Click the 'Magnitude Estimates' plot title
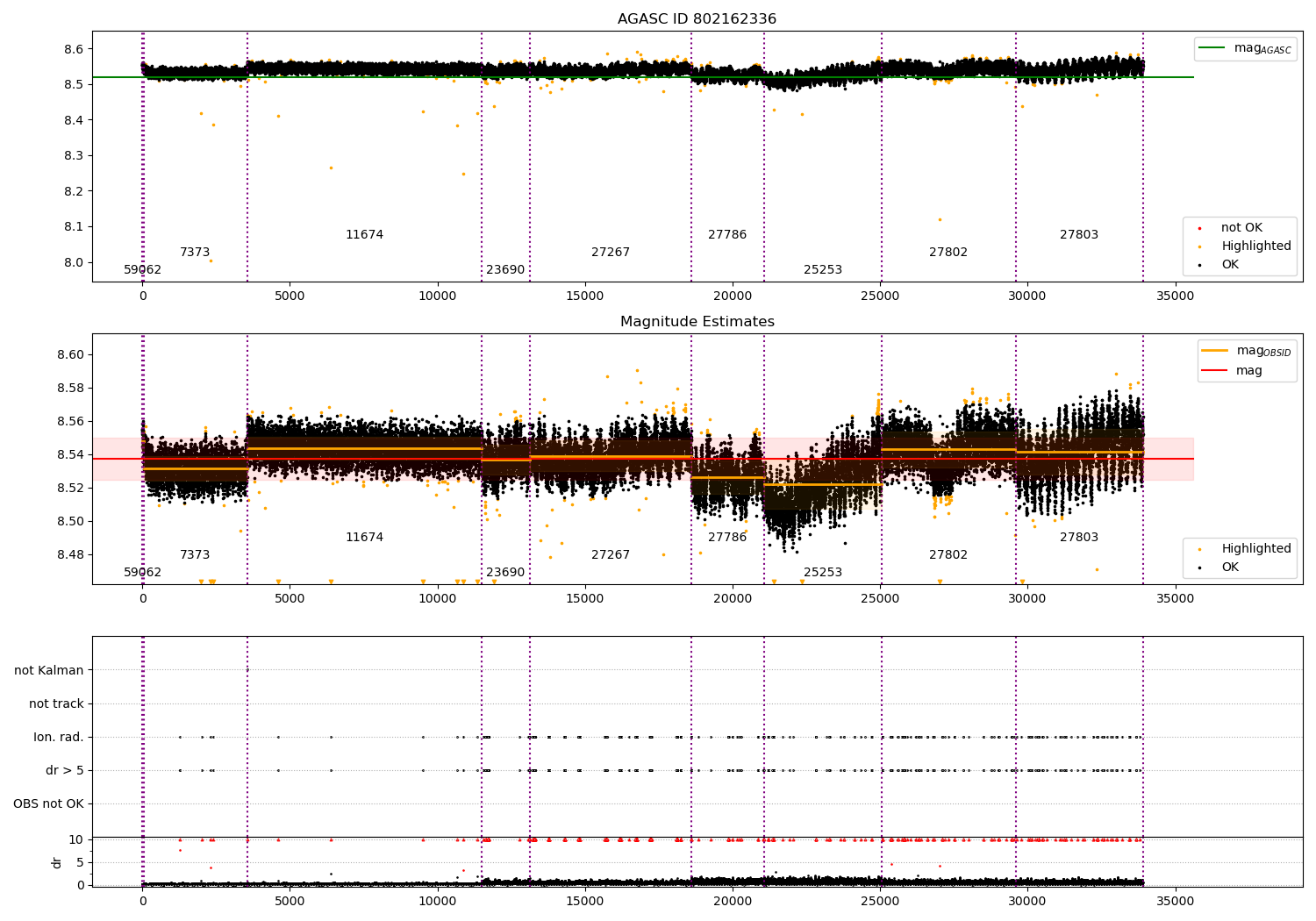The width and height of the screenshot is (1316, 921). [697, 322]
